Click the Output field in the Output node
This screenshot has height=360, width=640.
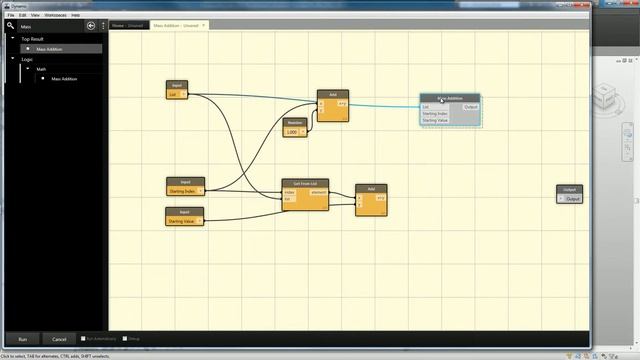point(573,199)
